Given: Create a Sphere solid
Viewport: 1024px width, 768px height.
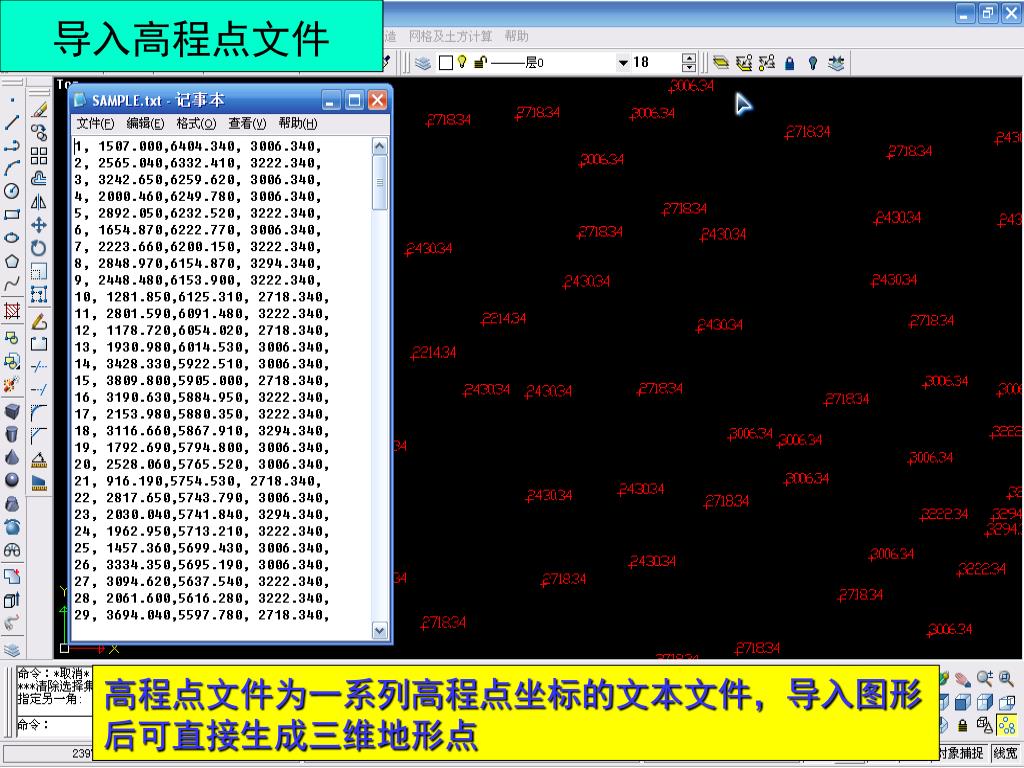Looking at the screenshot, I should click(12, 480).
